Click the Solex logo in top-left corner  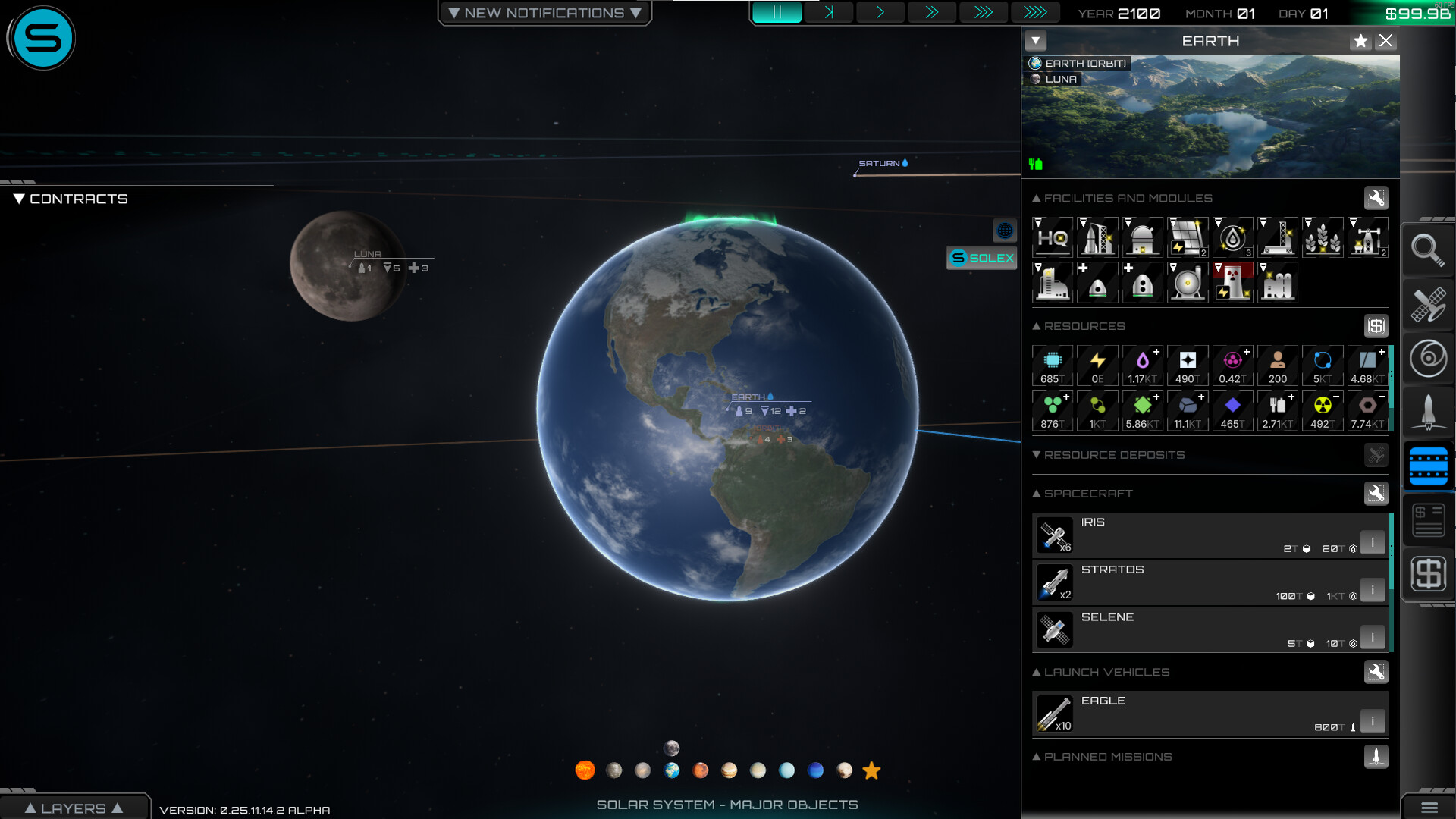(42, 38)
